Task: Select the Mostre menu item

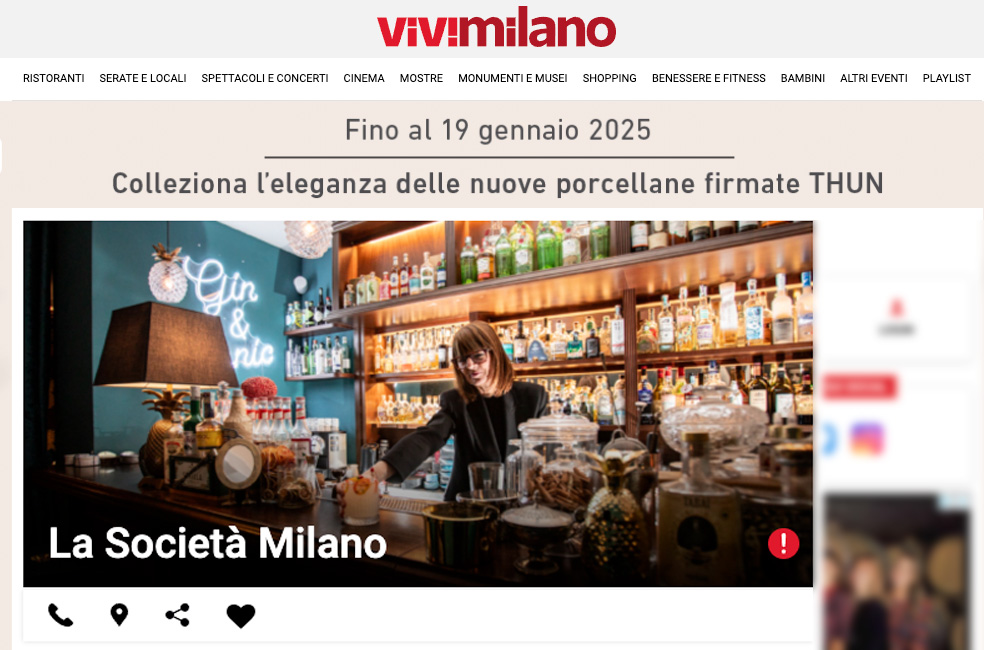Action: pos(421,78)
